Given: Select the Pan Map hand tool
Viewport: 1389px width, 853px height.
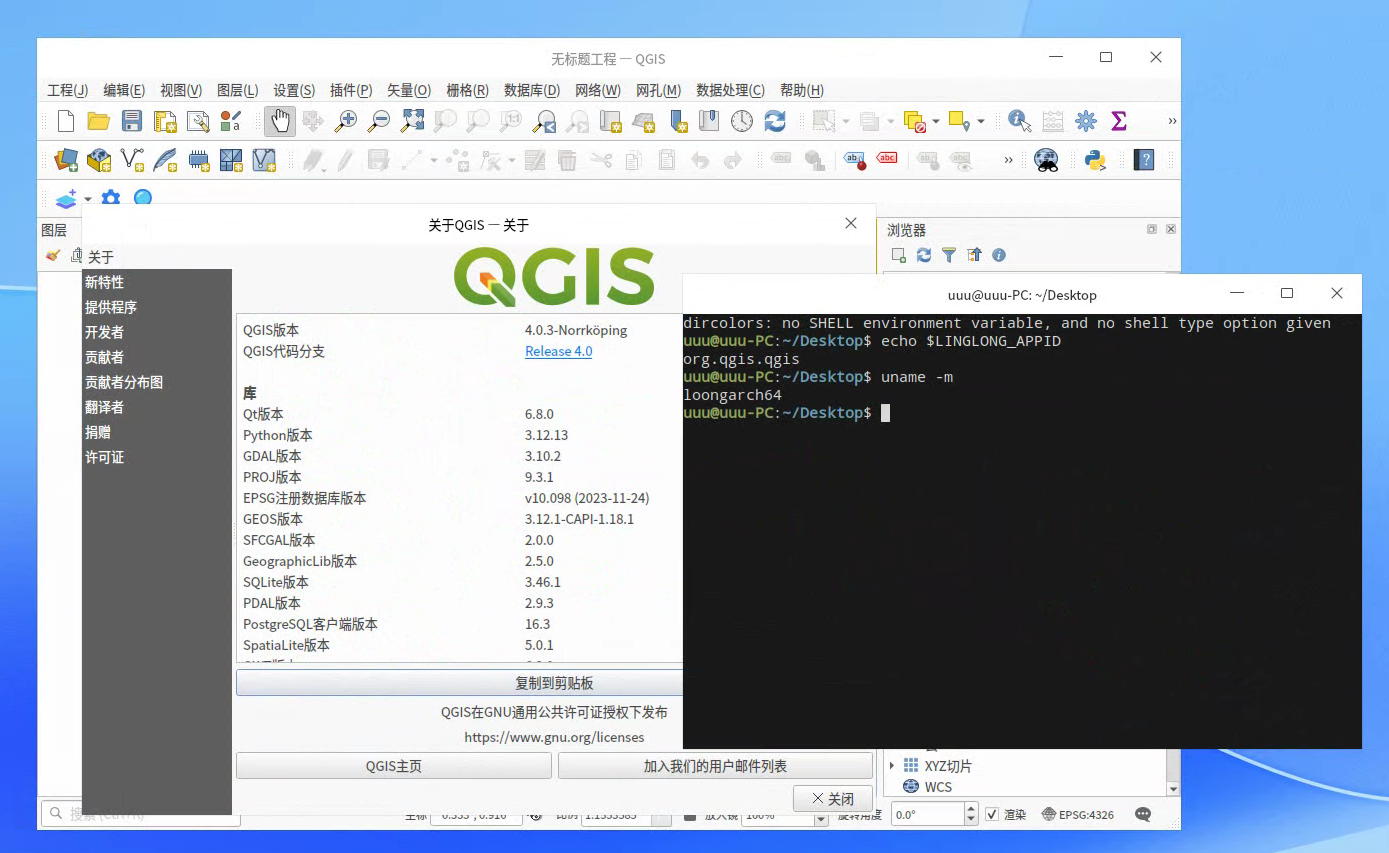Looking at the screenshot, I should [x=280, y=121].
